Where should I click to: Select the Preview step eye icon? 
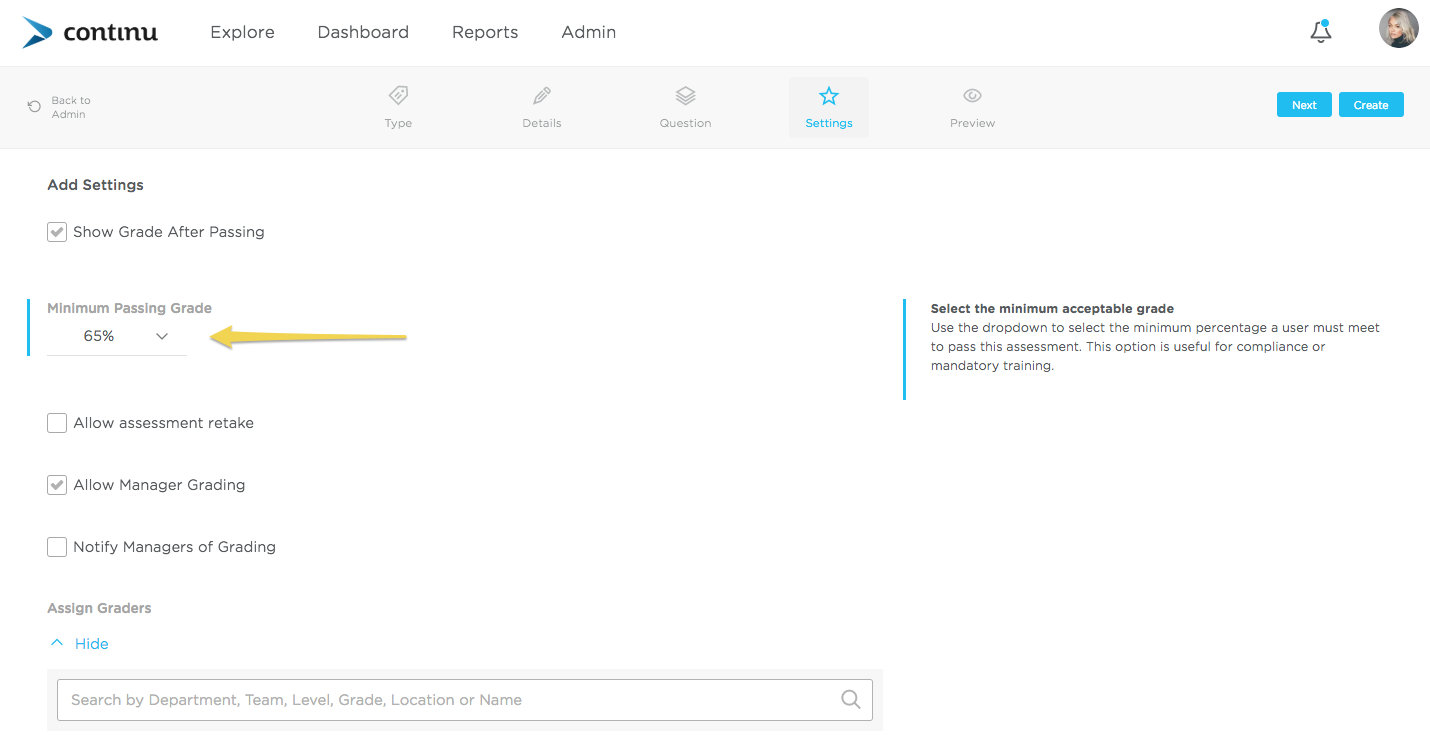[x=972, y=96]
